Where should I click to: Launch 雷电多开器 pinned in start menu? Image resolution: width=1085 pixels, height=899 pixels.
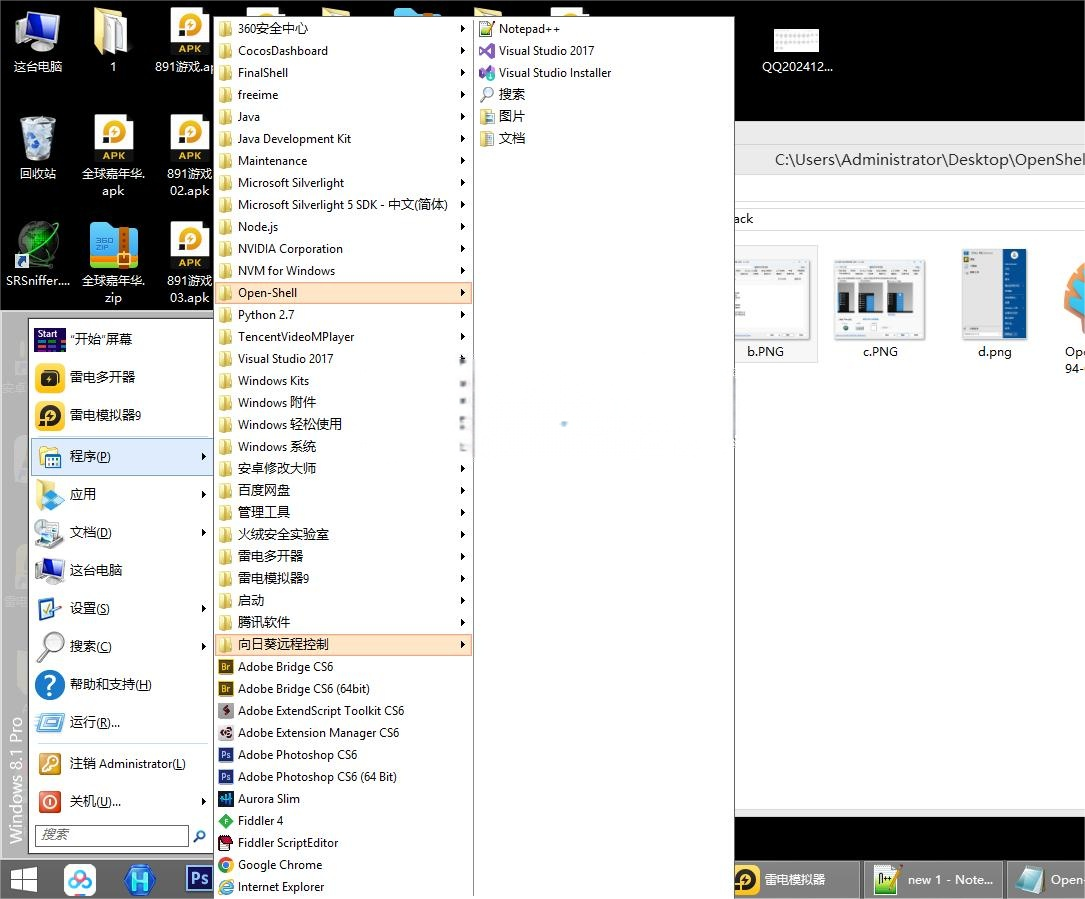(x=122, y=377)
